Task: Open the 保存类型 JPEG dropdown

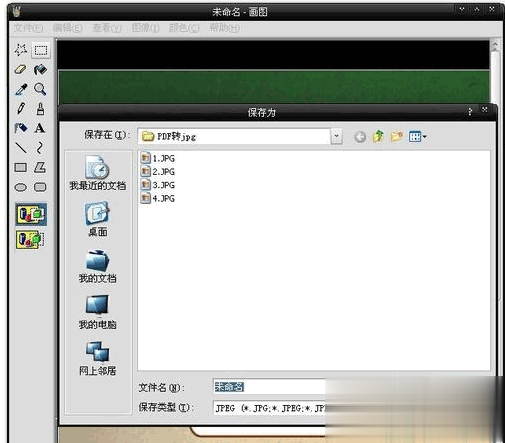Action: pyautogui.click(x=269, y=408)
